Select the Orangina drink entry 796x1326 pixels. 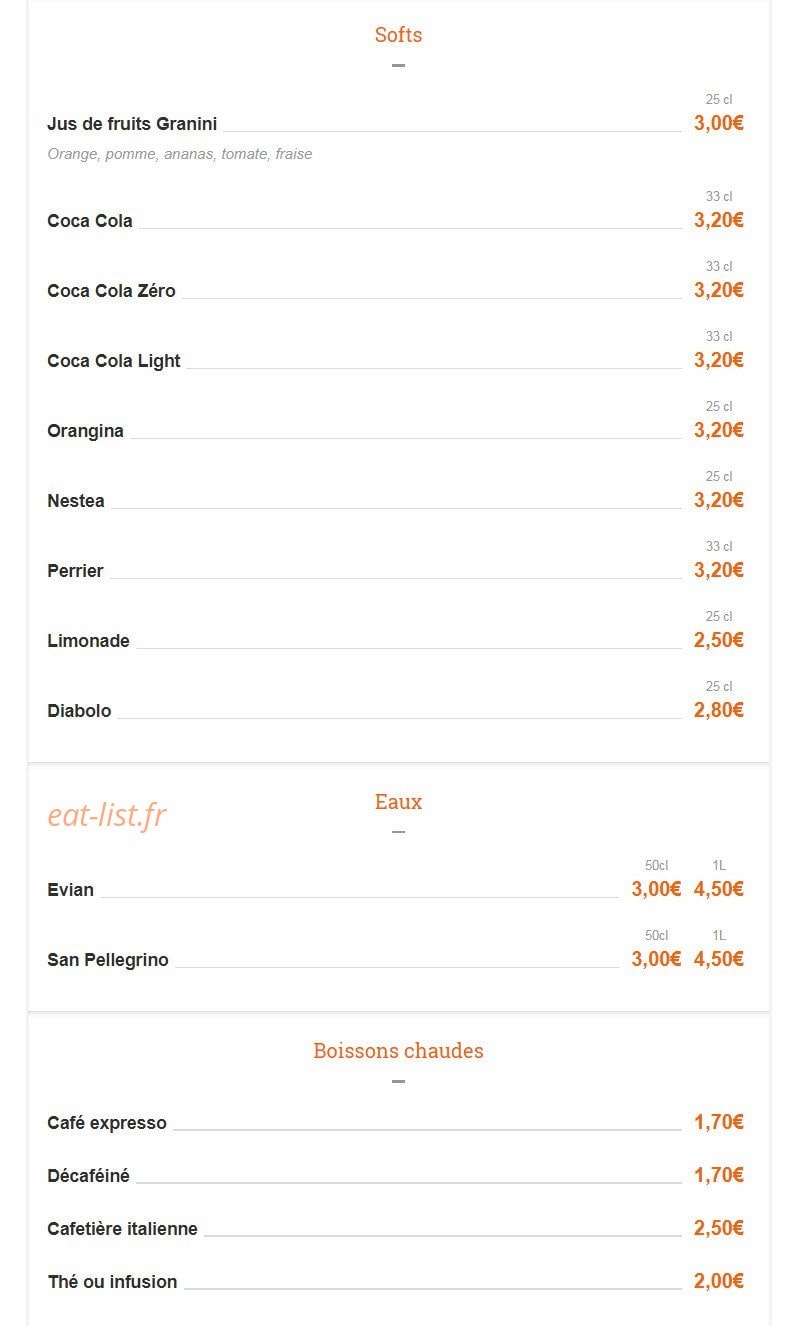point(86,431)
